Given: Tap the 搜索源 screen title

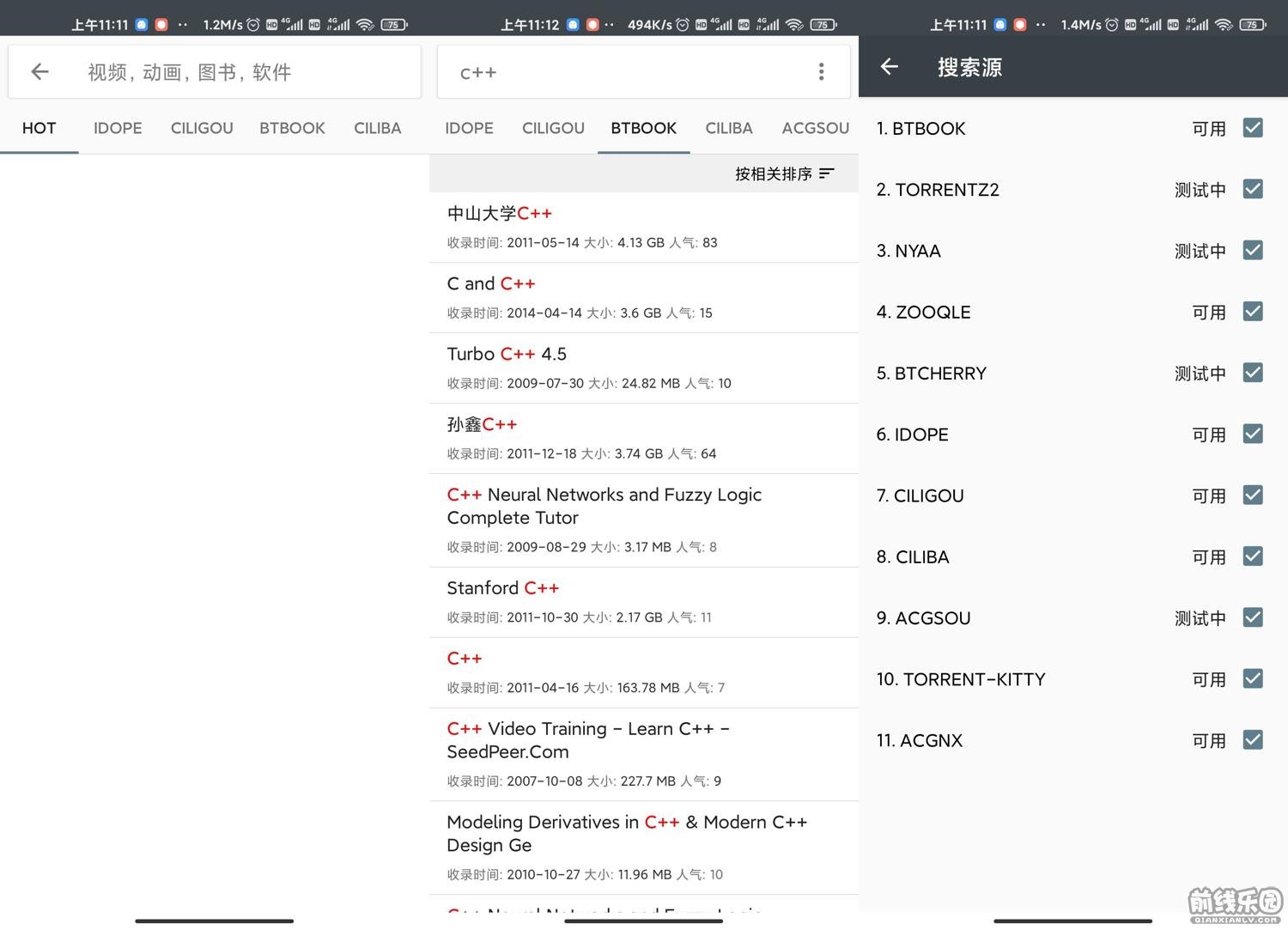Looking at the screenshot, I should pos(969,67).
